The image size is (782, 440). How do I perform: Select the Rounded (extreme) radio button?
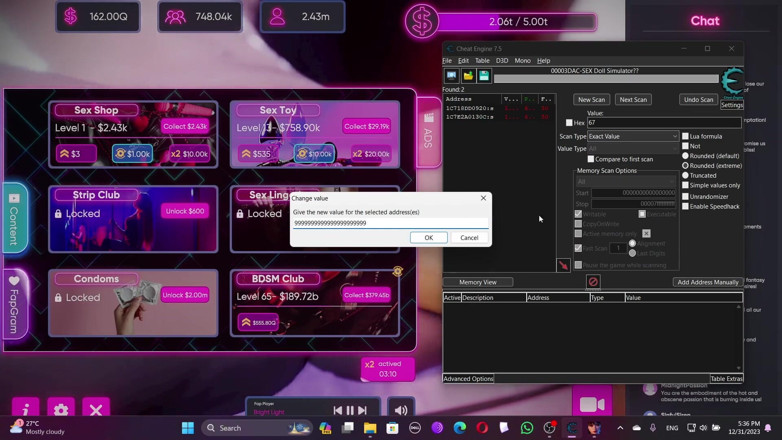685,166
